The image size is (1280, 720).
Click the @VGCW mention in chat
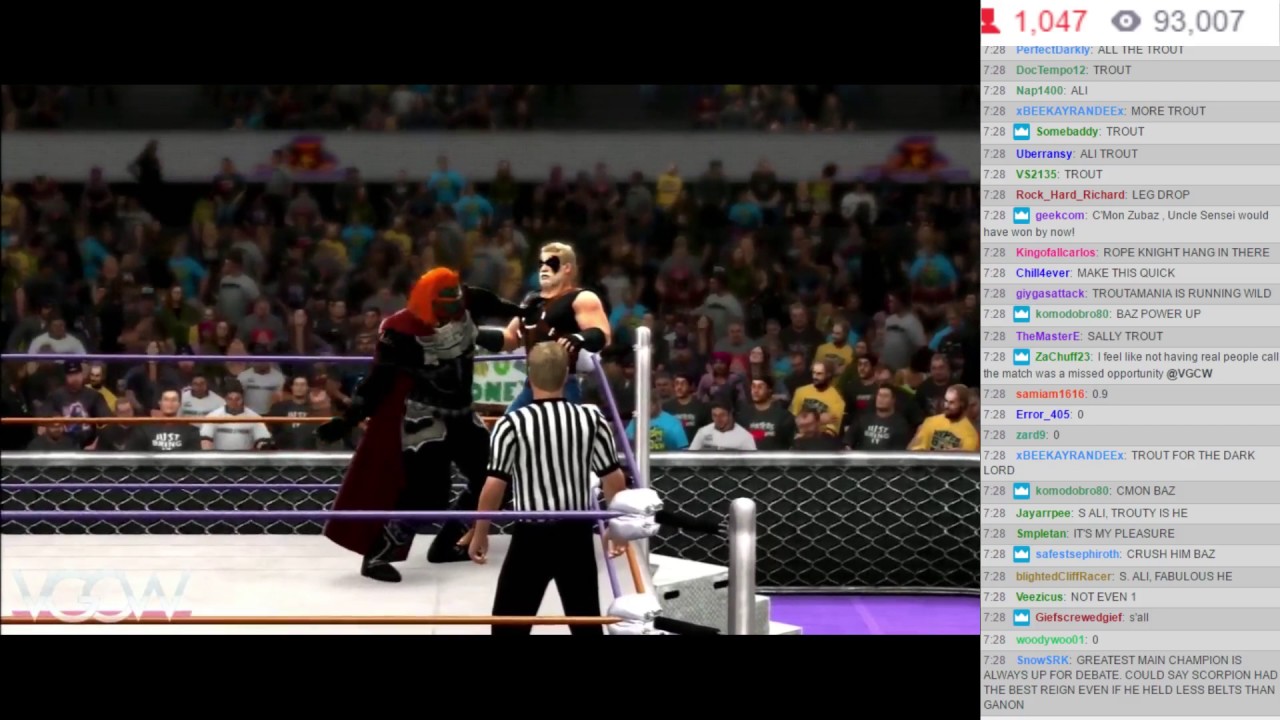tap(1189, 374)
